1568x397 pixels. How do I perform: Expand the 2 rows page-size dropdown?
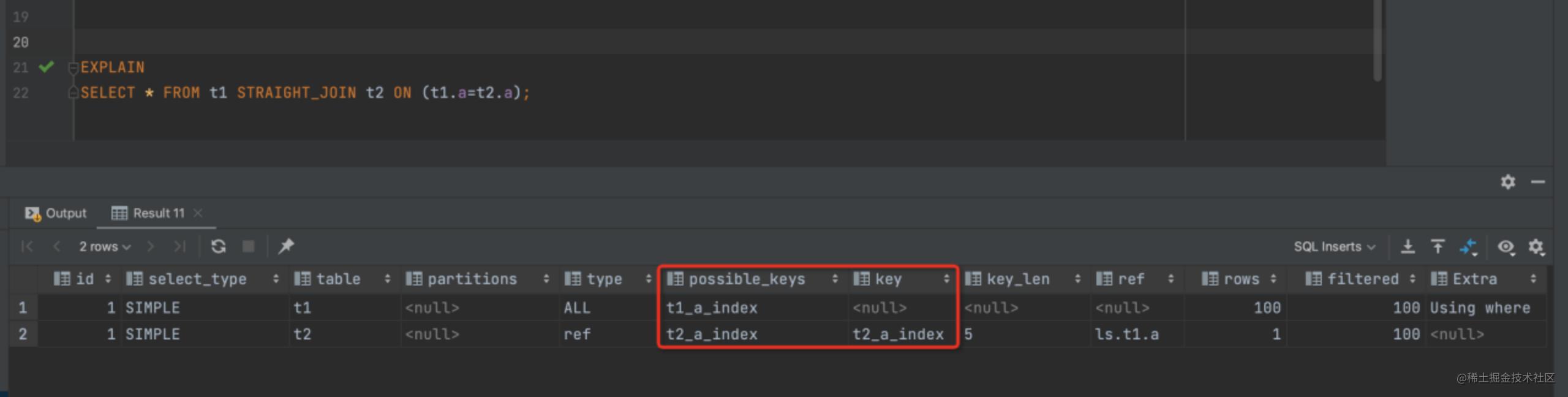[x=105, y=246]
